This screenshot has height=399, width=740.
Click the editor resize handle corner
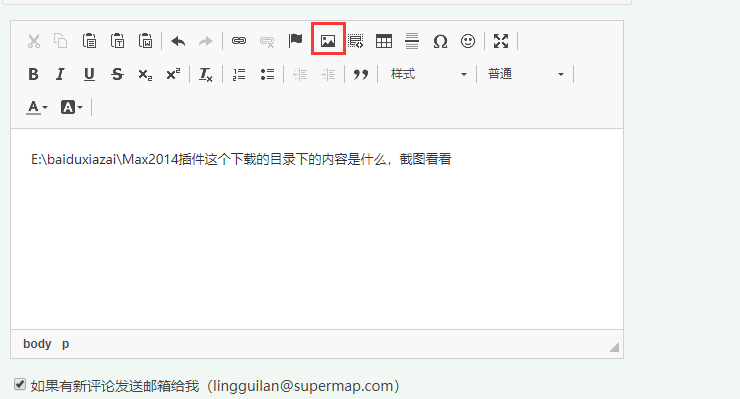(x=614, y=347)
